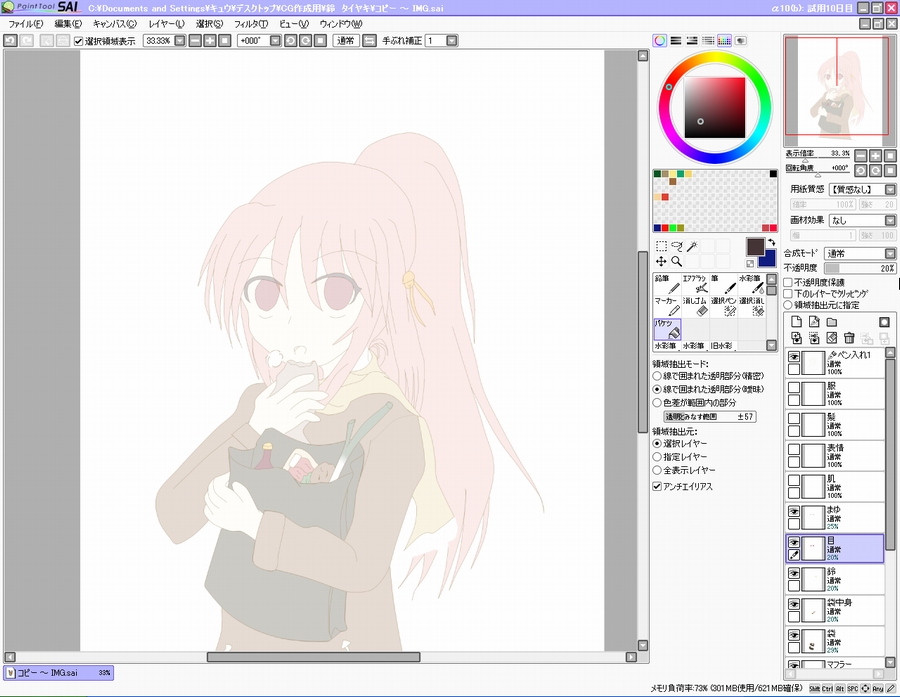Show the 髪 layer

coord(794,419)
